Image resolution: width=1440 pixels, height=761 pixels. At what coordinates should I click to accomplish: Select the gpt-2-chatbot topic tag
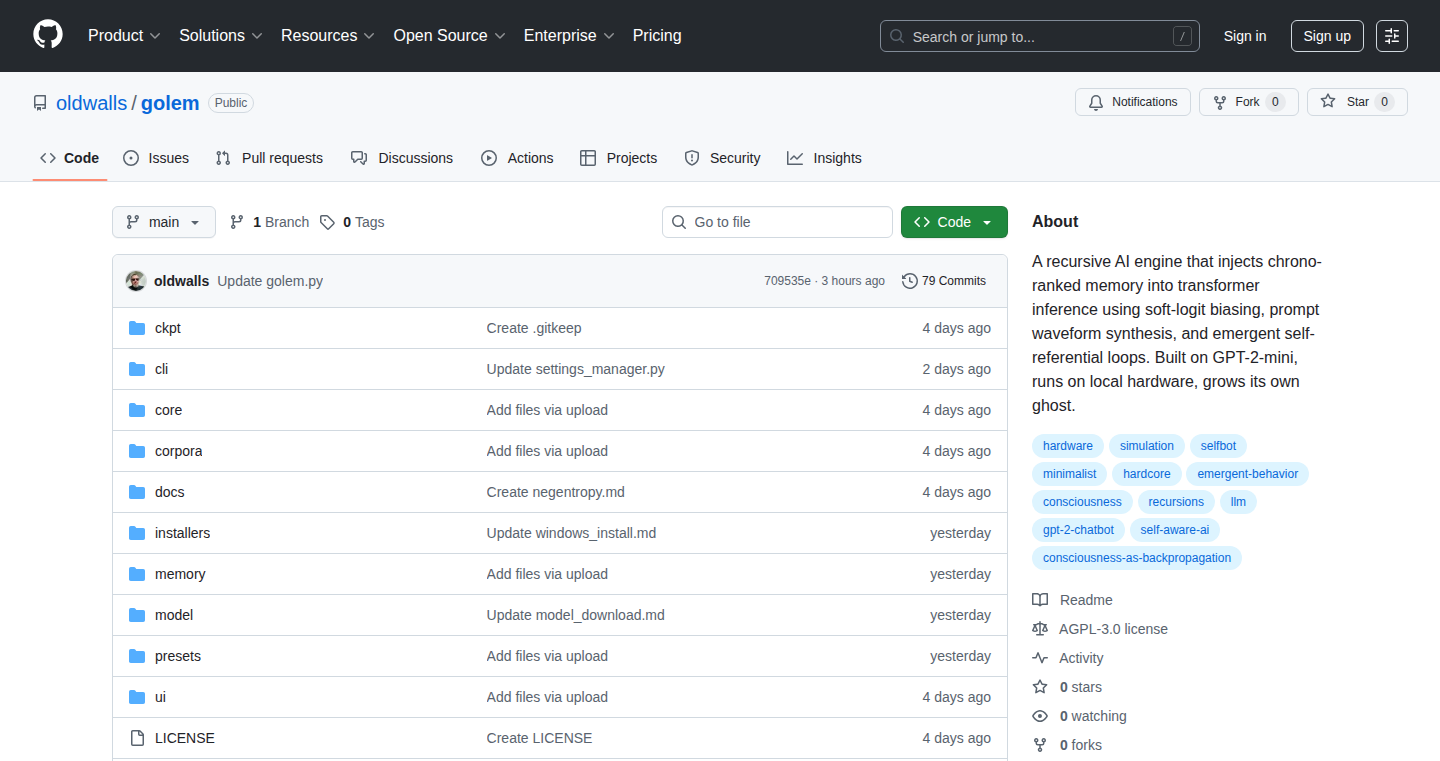coord(1079,530)
